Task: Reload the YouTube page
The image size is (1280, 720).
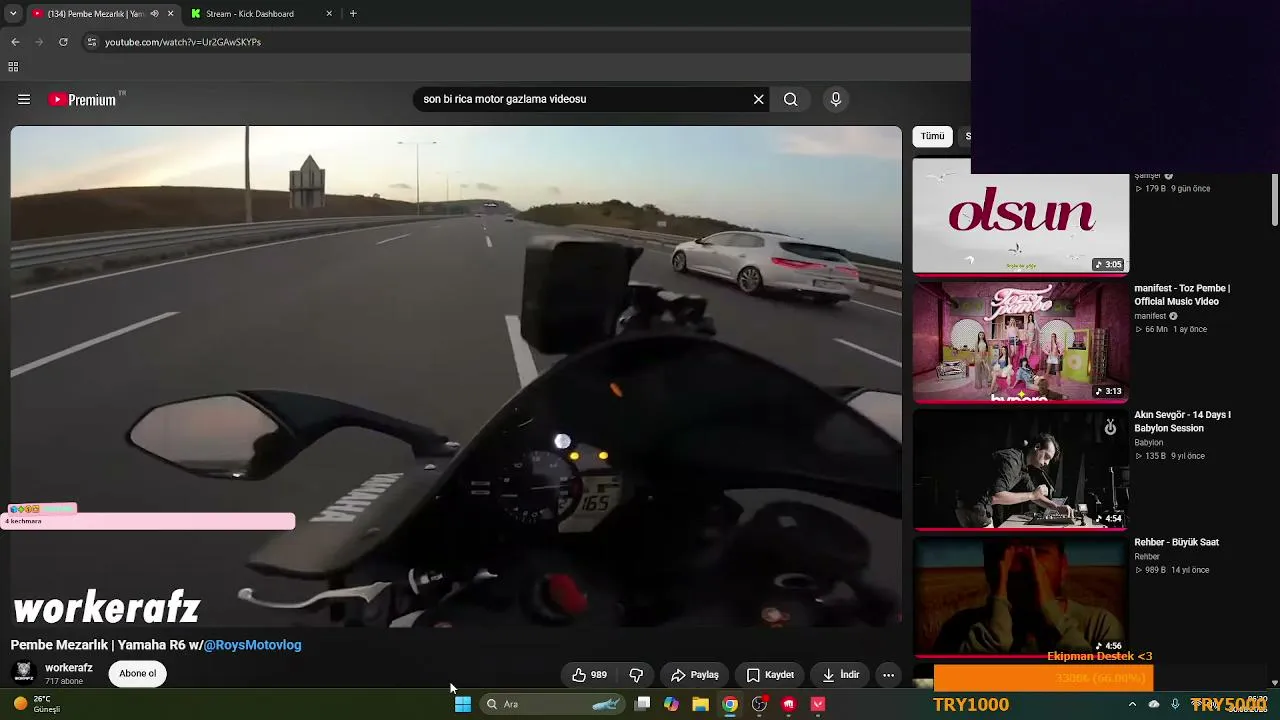Action: click(x=63, y=42)
